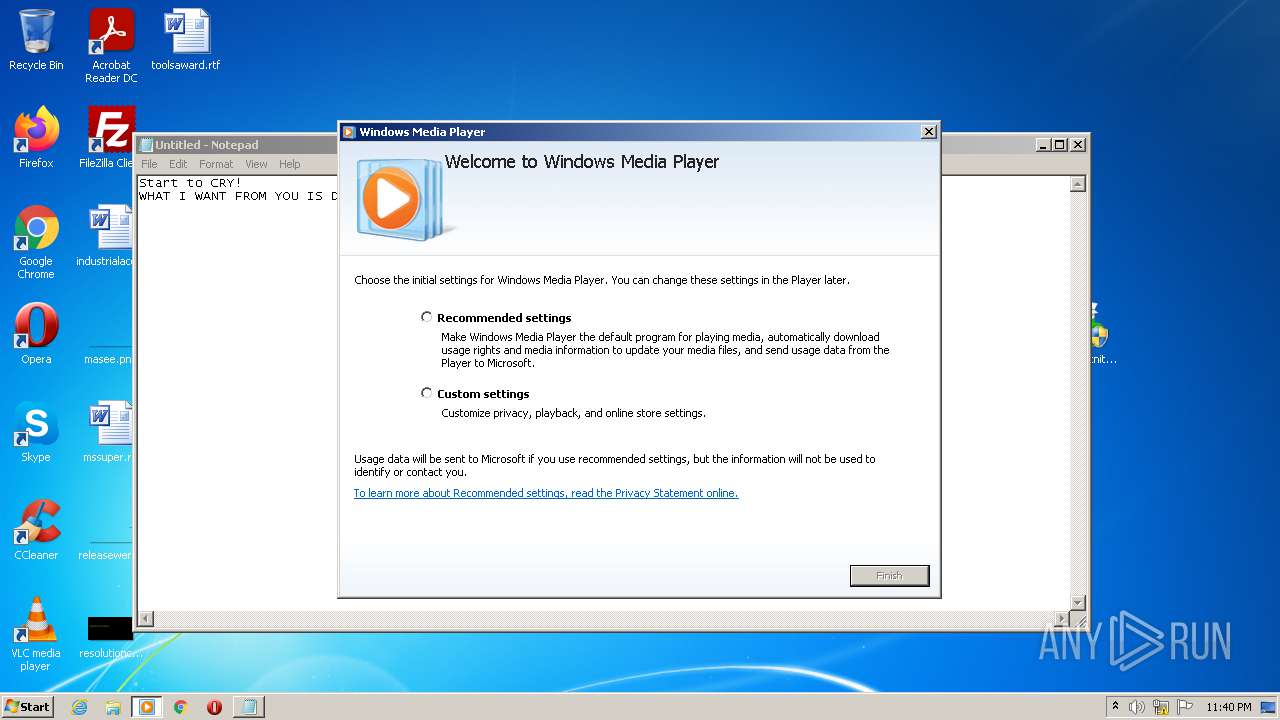Open the industrialac Word document icon
The height and width of the screenshot is (720, 1280).
(108, 236)
